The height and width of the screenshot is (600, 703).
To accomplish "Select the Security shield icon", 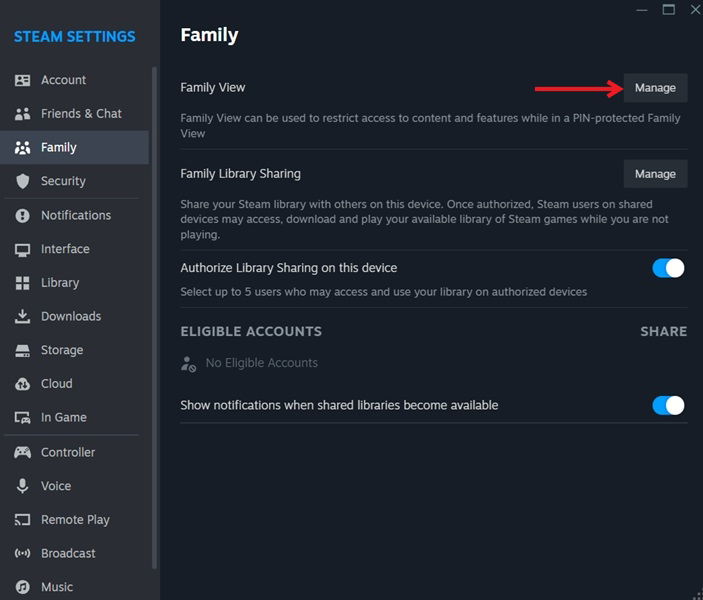I will point(22,181).
